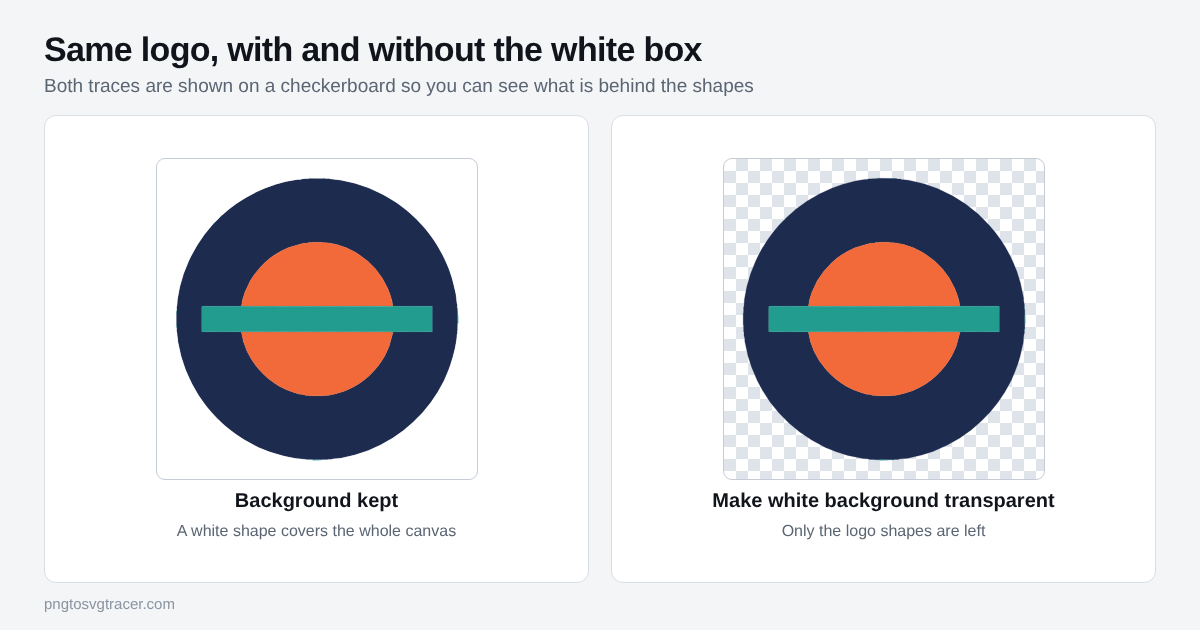
Task: Click the 'Background kept' caption
Action: point(316,500)
